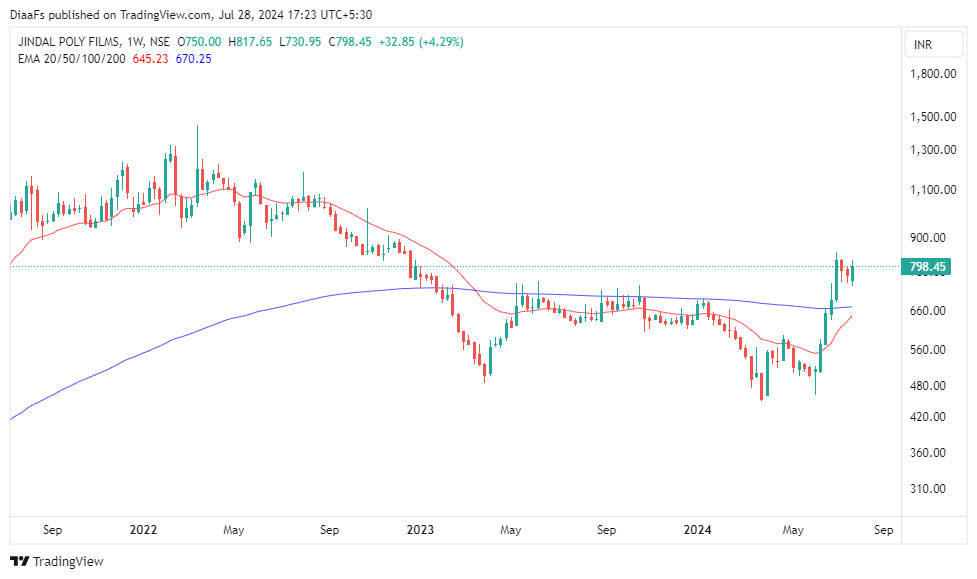Click the blue EMA value 670.25
This screenshot has height=579, width=977.
pos(193,59)
